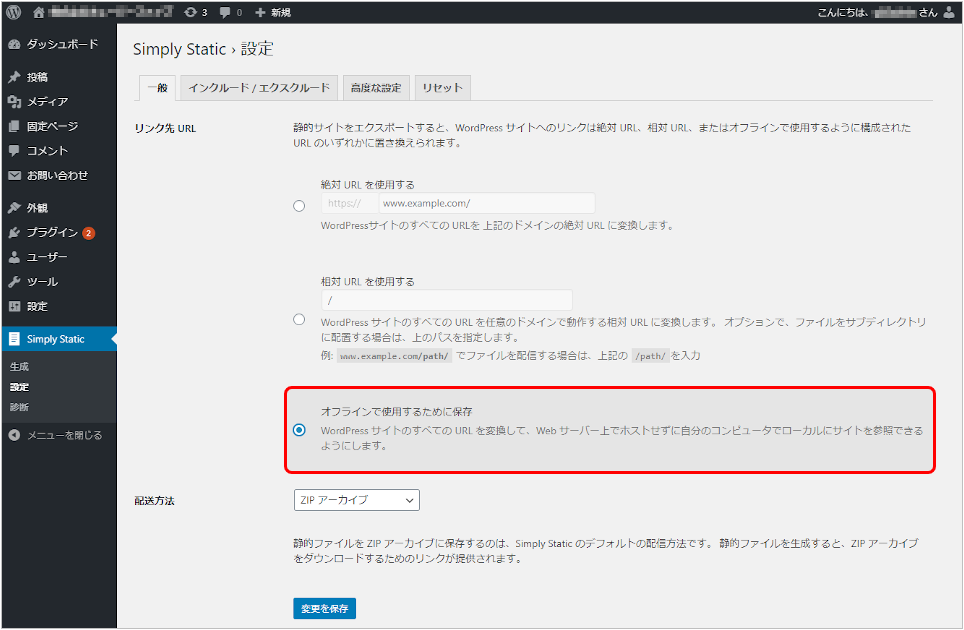Click the メニューを閉じる collapse arrow icon
The width and height of the screenshot is (964, 630).
(x=14, y=435)
